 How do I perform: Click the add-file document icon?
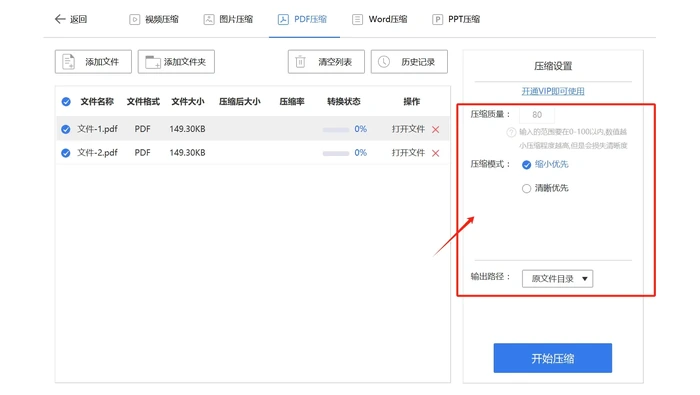point(68,62)
